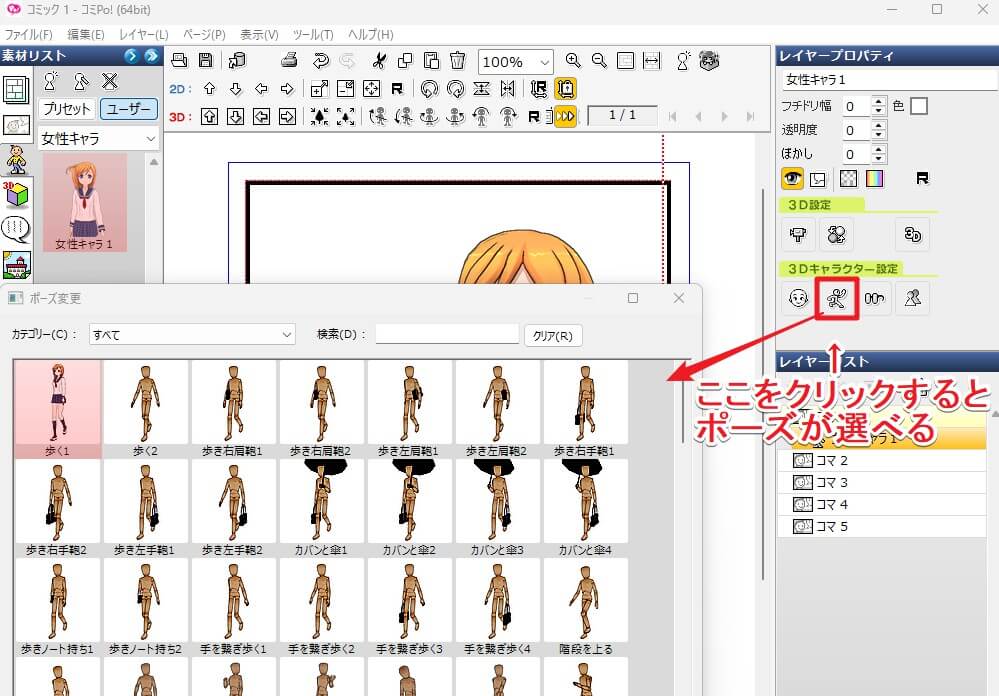Choose the 歩く2 pose thumbnail
This screenshot has width=999, height=696.
145,409
